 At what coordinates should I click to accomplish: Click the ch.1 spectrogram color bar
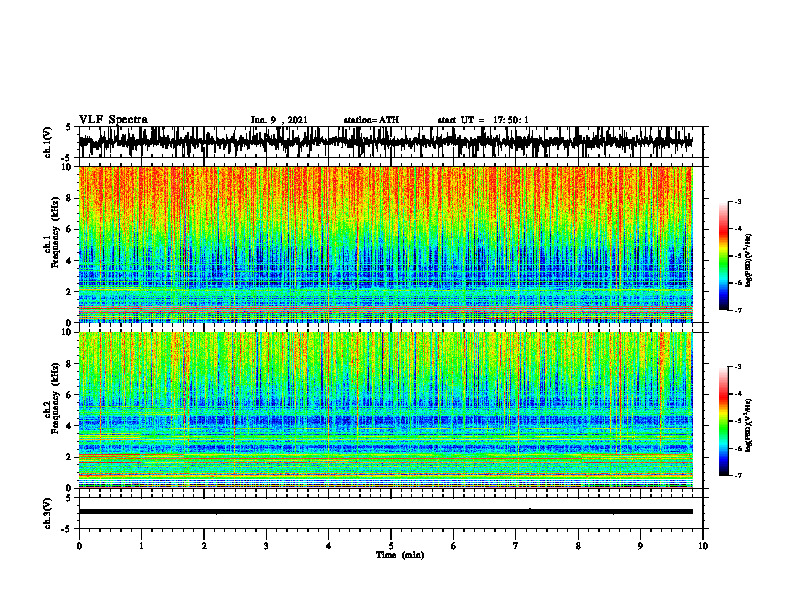click(x=723, y=256)
